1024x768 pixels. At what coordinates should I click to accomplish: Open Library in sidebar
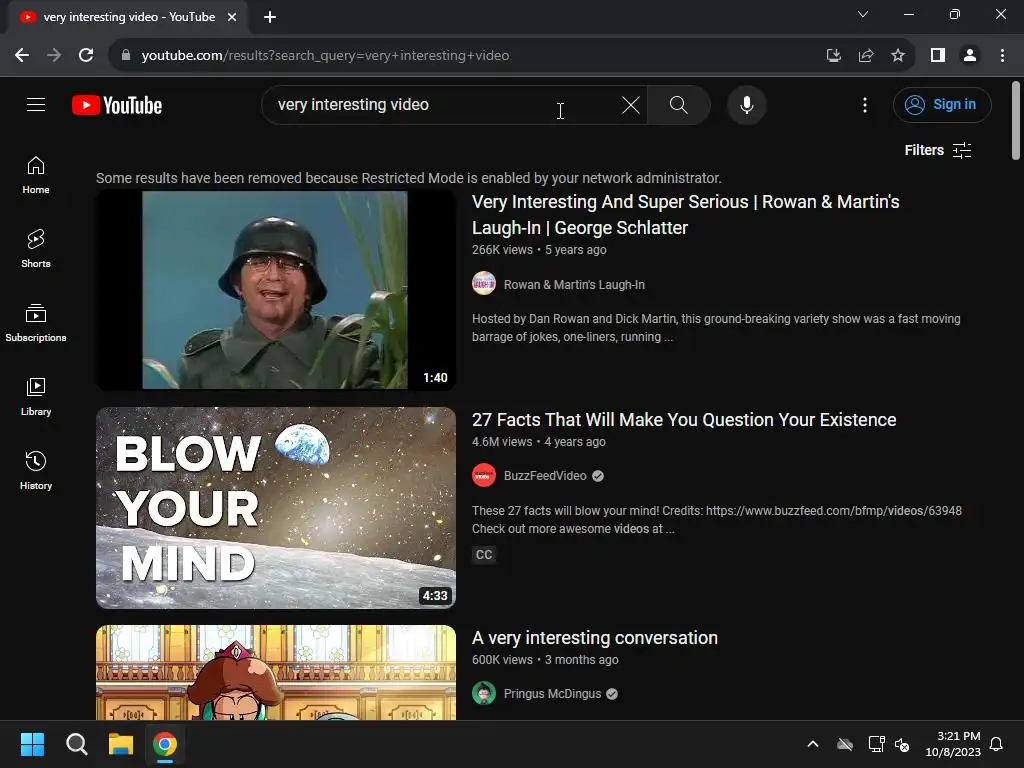pyautogui.click(x=36, y=396)
